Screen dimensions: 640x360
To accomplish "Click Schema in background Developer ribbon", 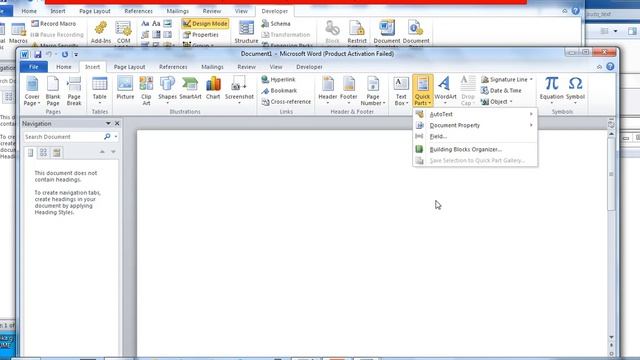I will [x=276, y=24].
